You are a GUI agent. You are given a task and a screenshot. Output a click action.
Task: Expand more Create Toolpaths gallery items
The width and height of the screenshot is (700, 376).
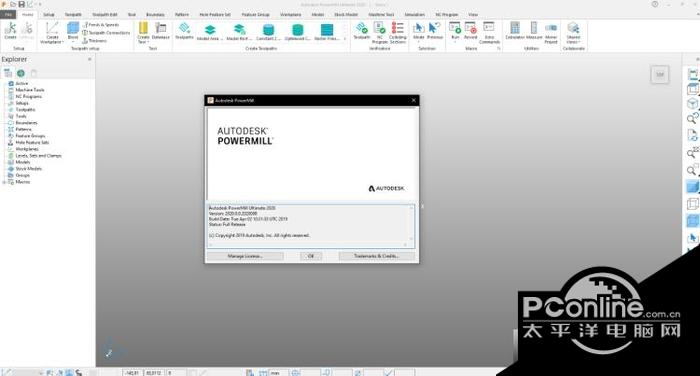tap(345, 39)
